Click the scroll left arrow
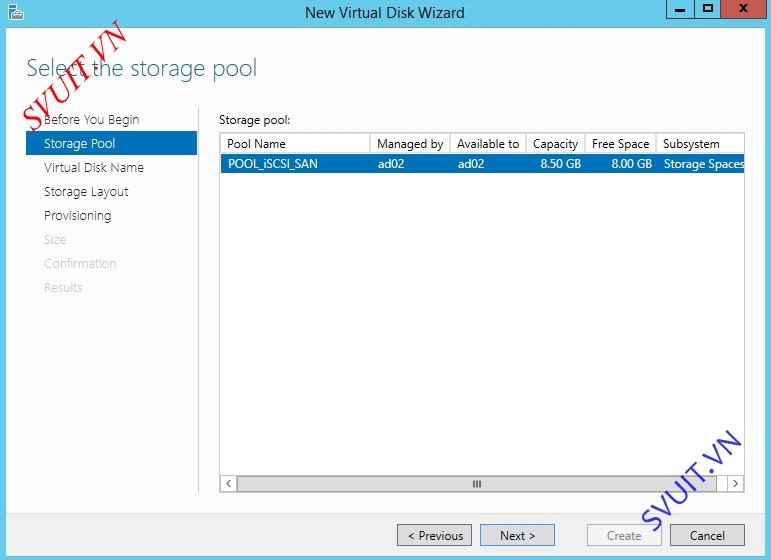 (x=229, y=484)
